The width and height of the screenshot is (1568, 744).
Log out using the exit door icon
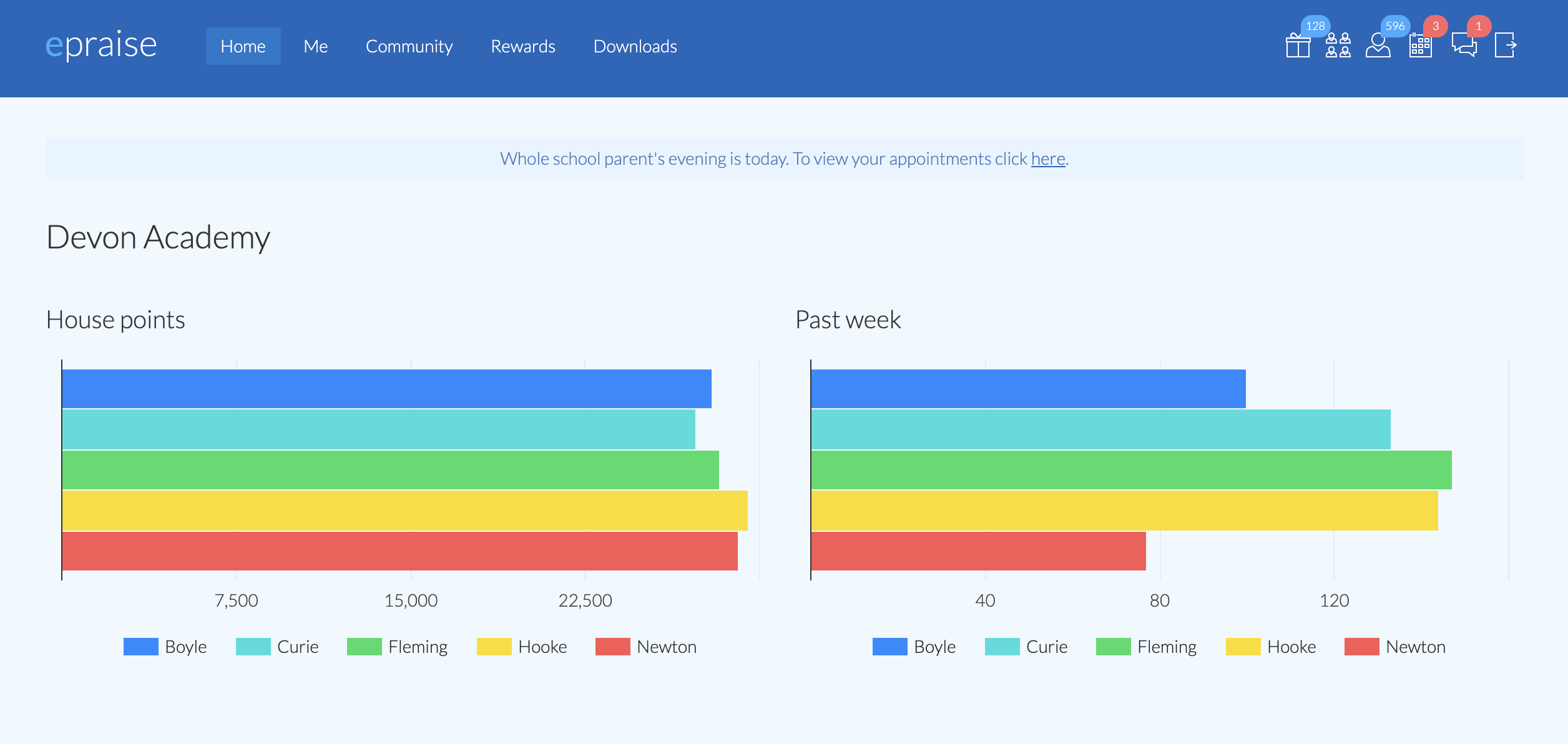coord(1505,46)
